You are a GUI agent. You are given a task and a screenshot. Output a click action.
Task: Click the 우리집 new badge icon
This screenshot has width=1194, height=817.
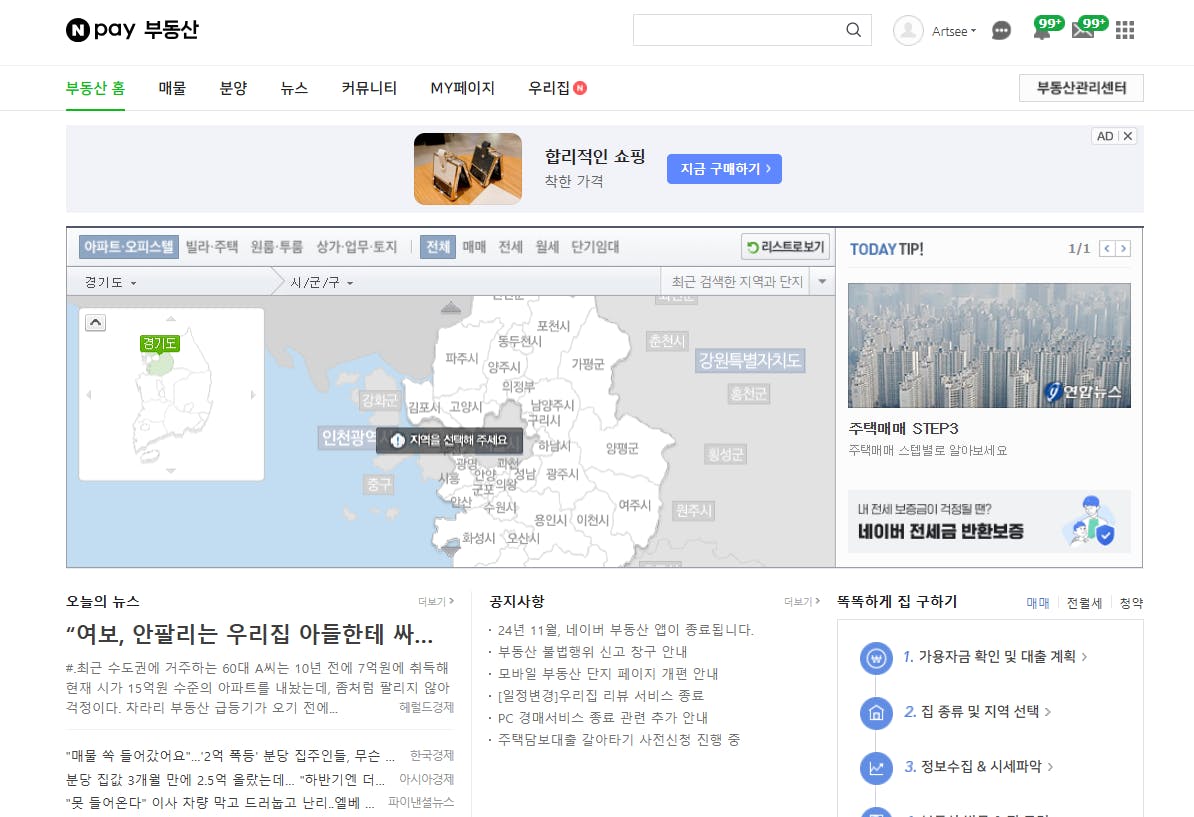coord(580,88)
